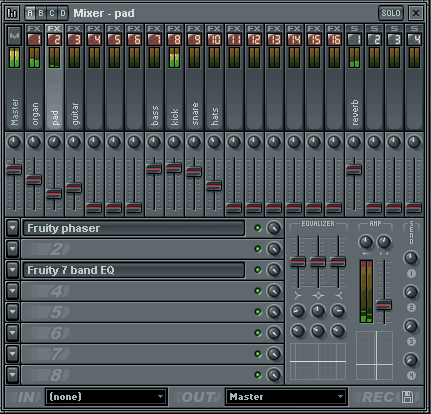Click the low band equalizer gain fader
This screenshot has width=431, height=414.
(298, 262)
